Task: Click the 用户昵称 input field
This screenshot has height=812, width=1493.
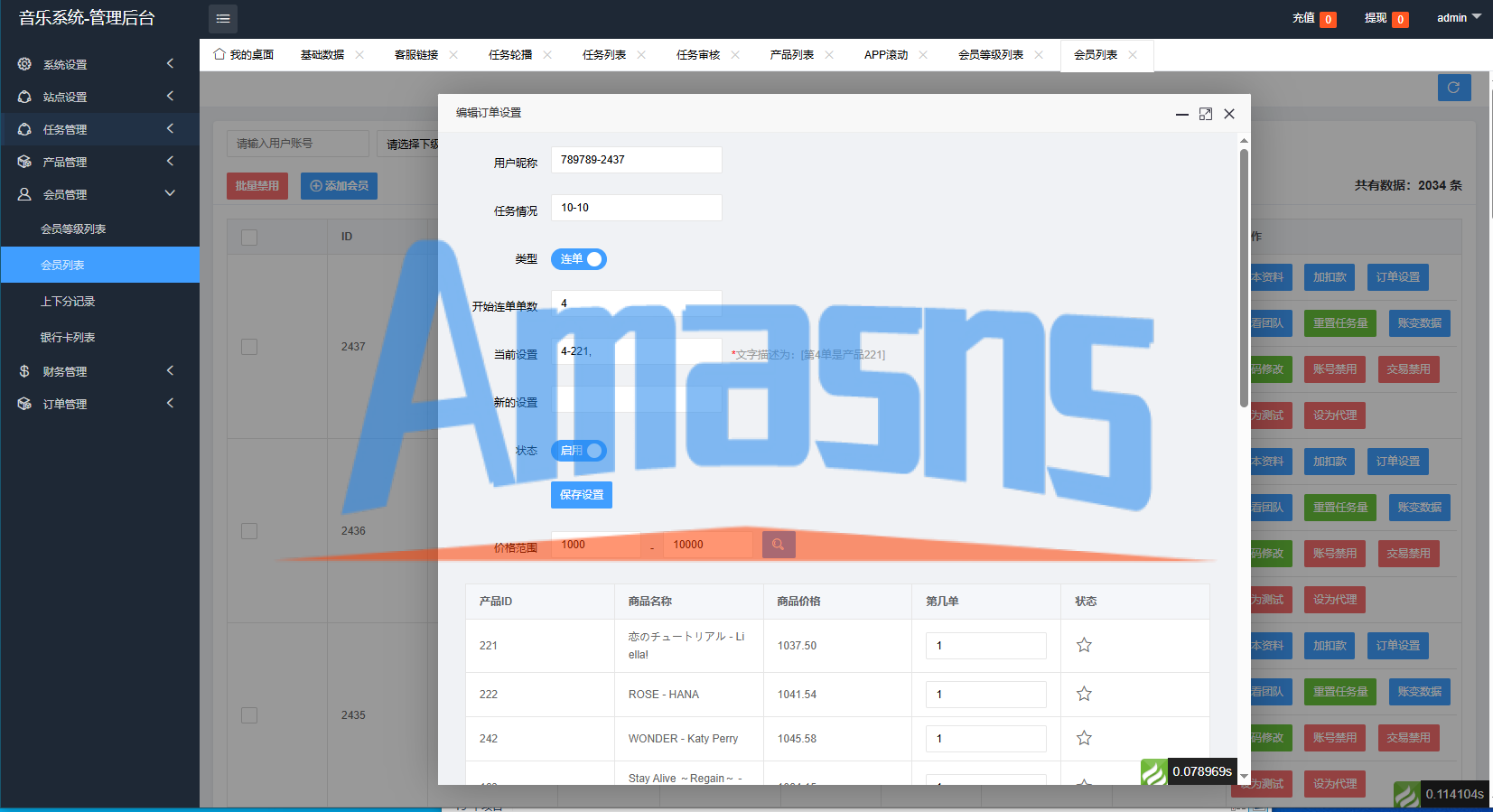Action: (x=637, y=160)
